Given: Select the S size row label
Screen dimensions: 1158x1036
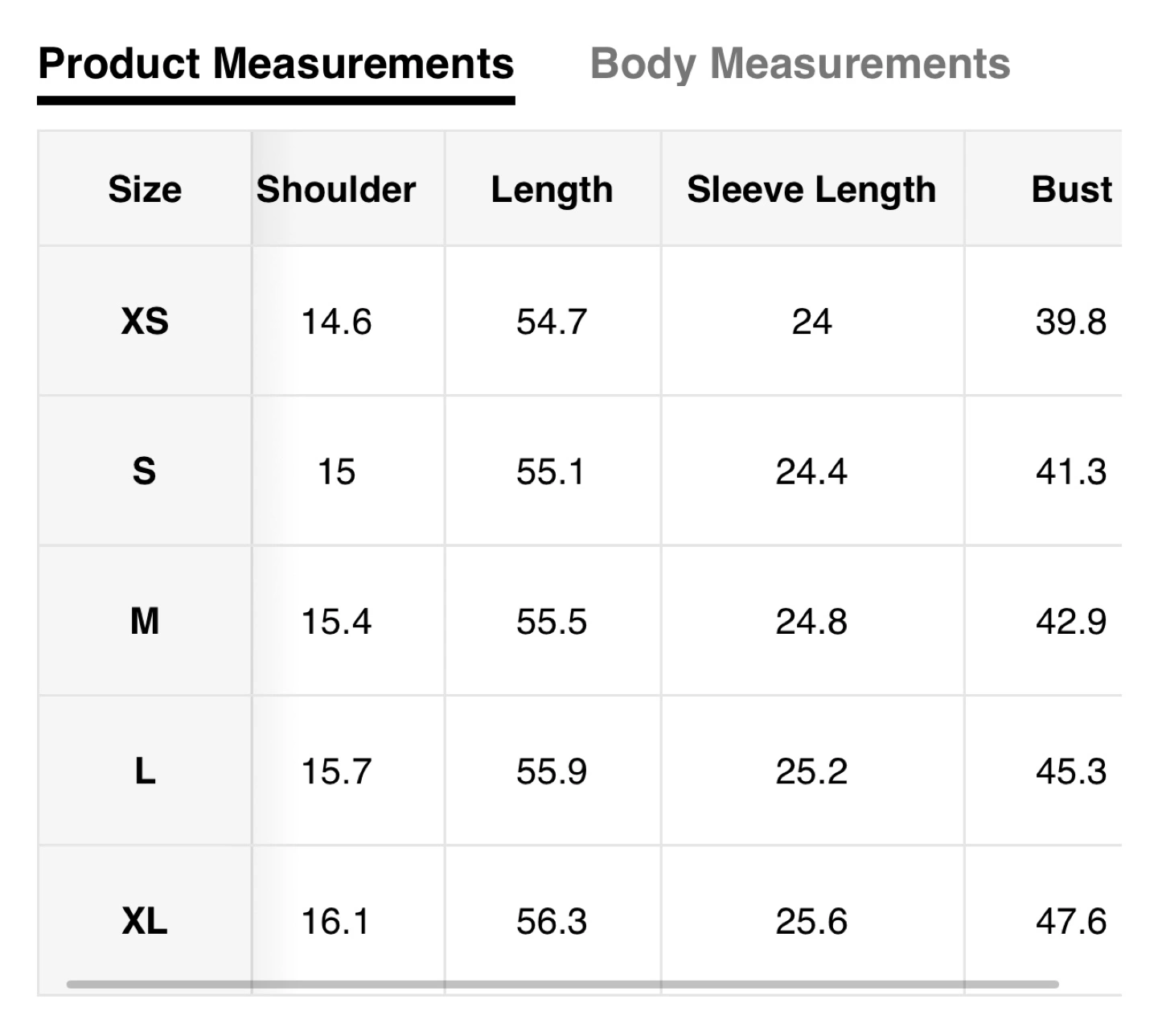Looking at the screenshot, I should point(145,471).
